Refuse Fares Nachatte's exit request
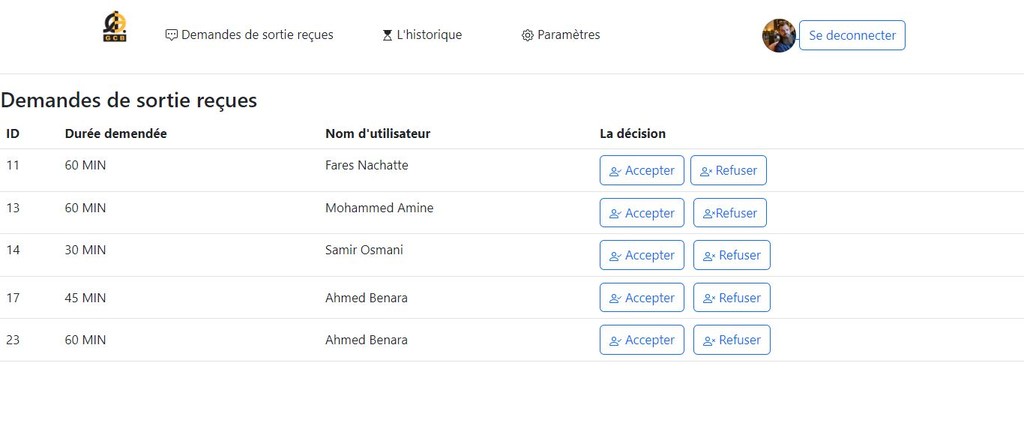The image size is (1024, 426). pos(728,171)
